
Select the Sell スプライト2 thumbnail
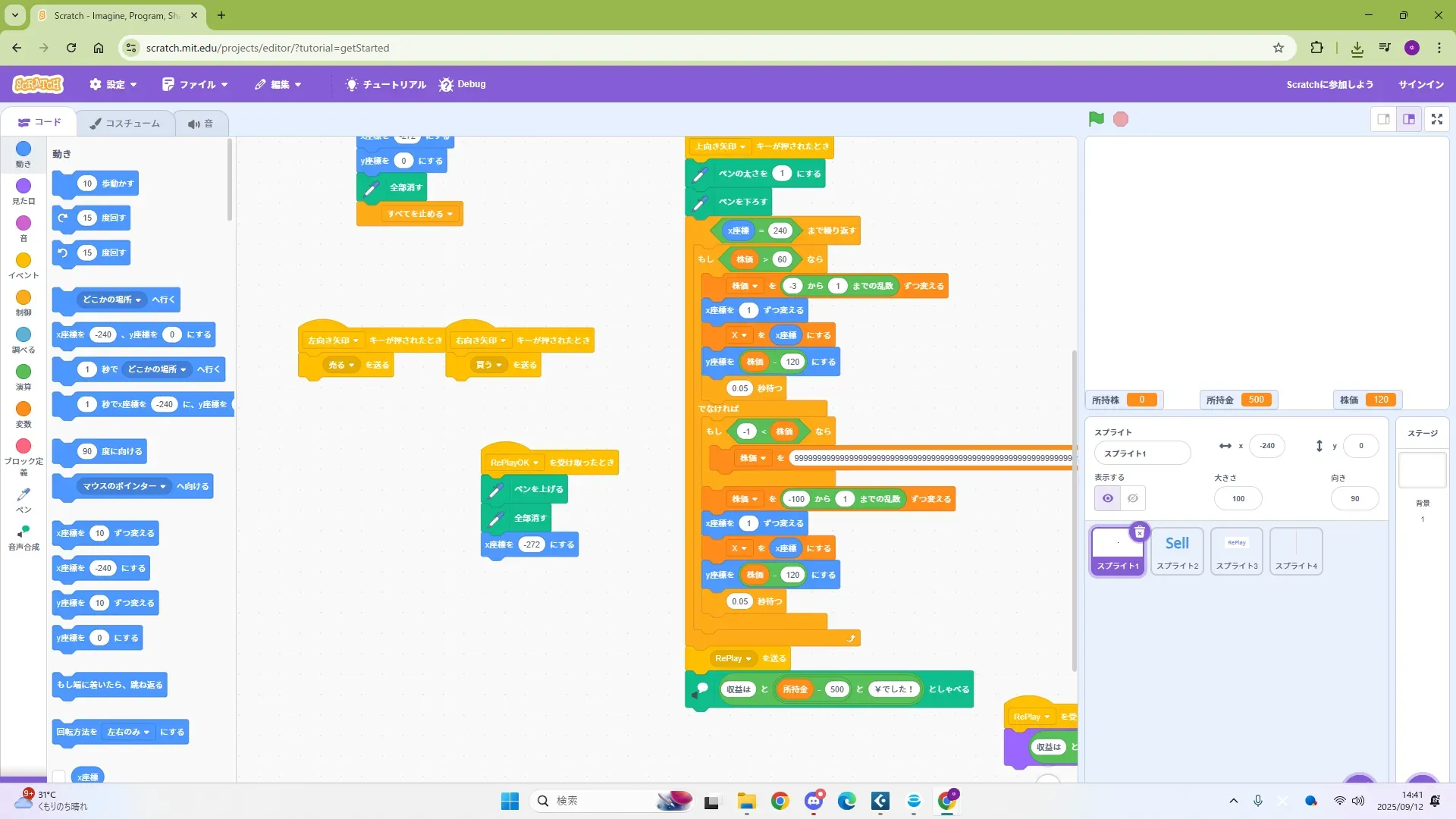(1177, 551)
